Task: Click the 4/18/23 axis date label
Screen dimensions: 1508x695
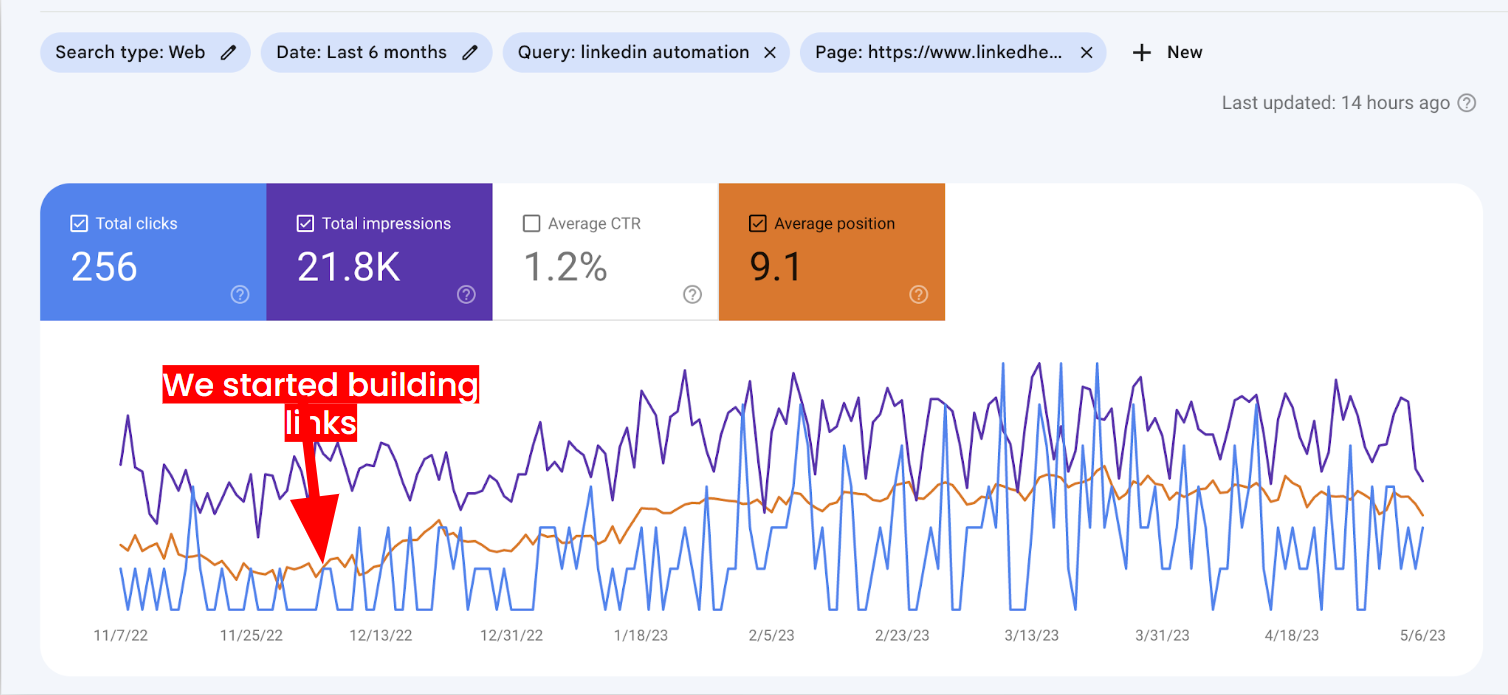Action: [x=1292, y=635]
